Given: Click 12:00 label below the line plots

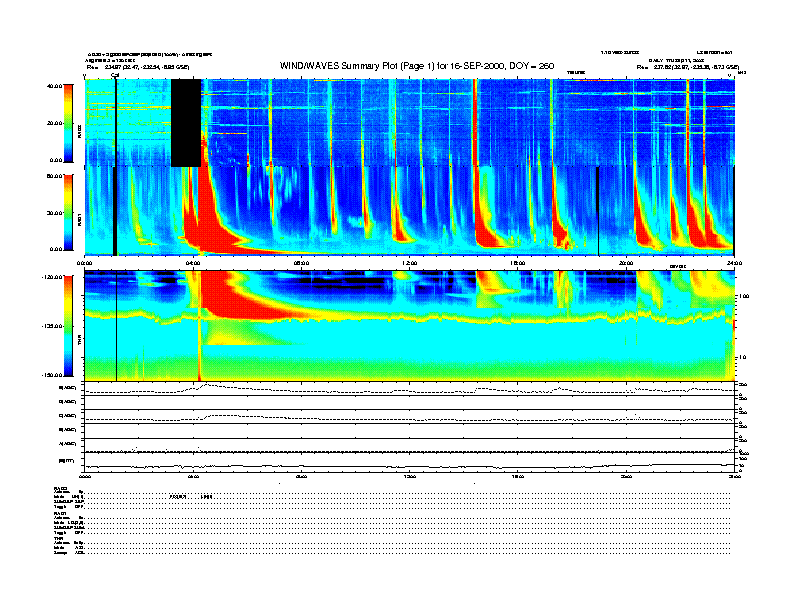Looking at the screenshot, I should coord(410,476).
